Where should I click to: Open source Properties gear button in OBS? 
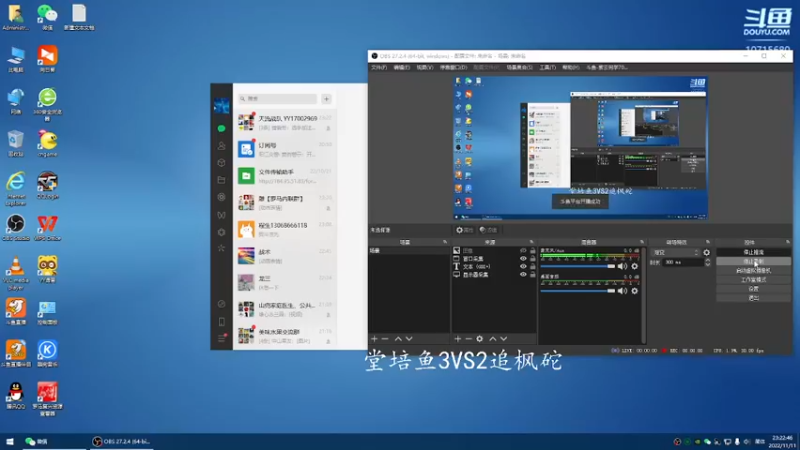[464, 230]
